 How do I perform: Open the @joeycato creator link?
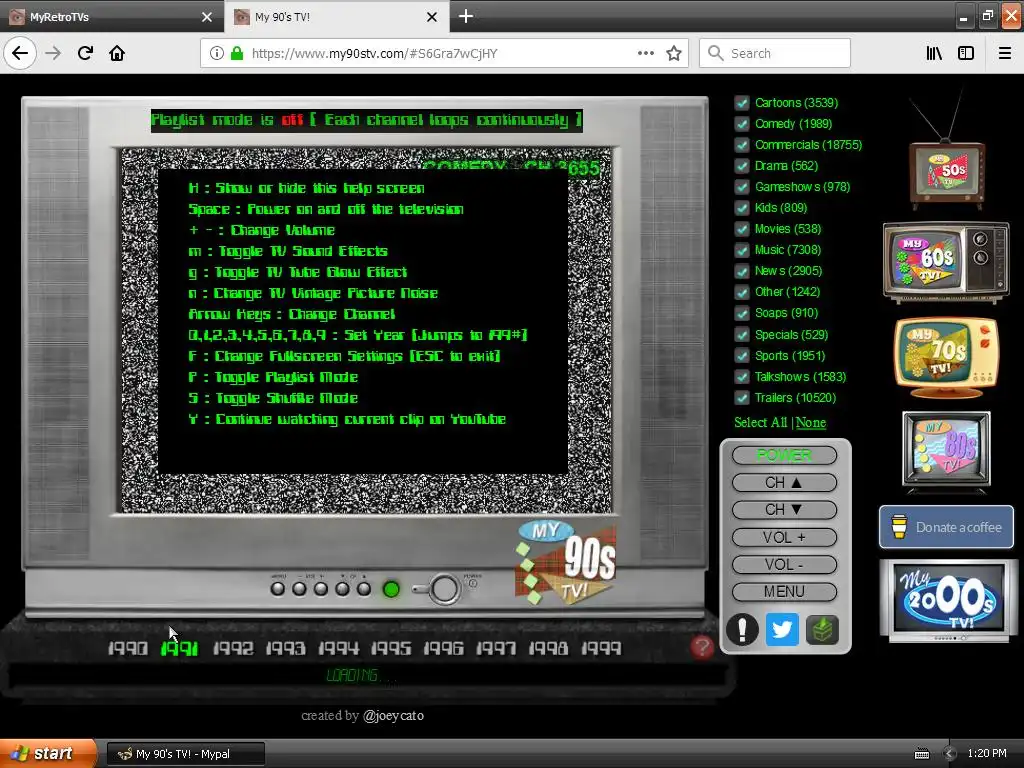(393, 716)
